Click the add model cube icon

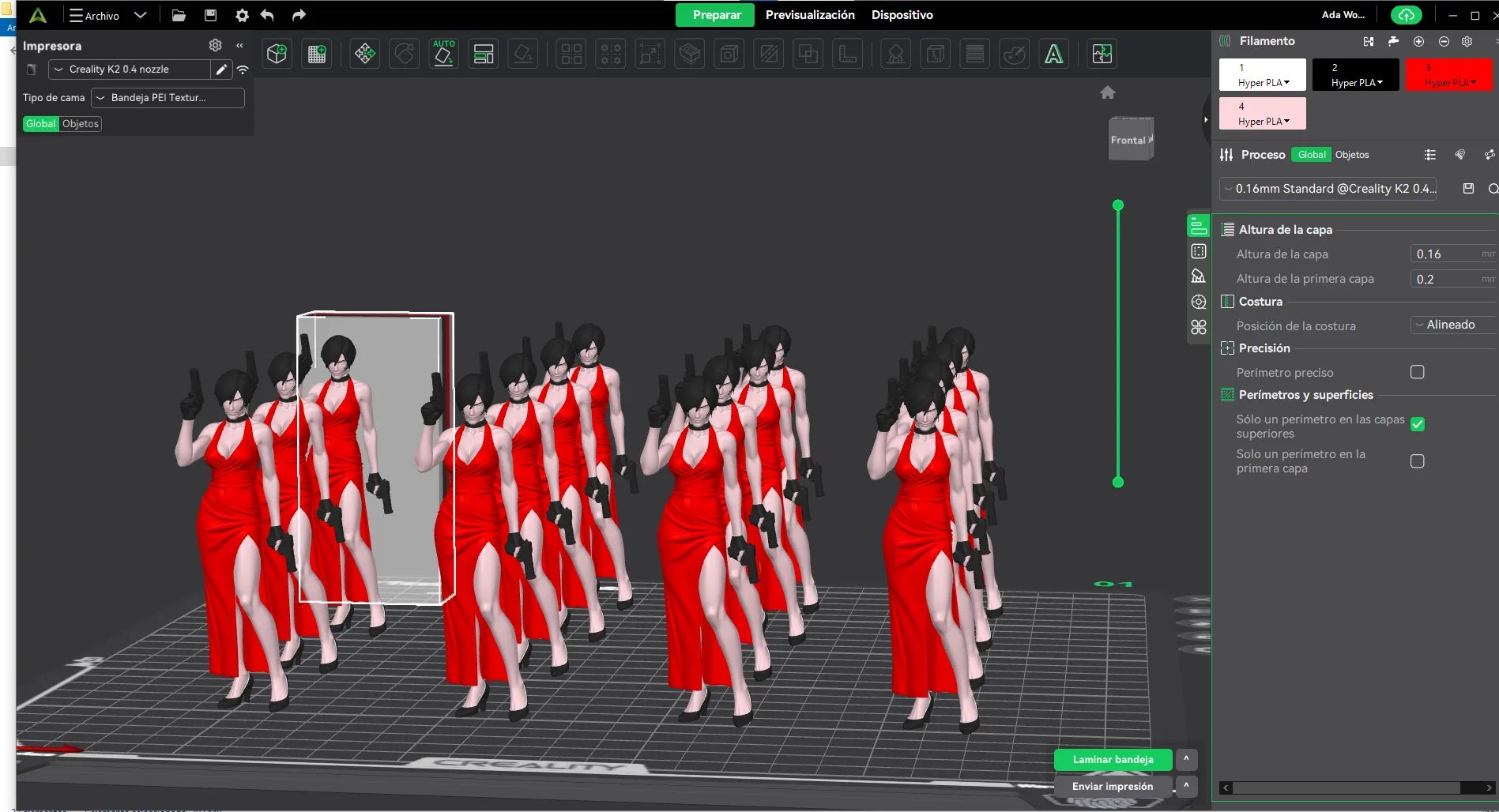point(277,54)
